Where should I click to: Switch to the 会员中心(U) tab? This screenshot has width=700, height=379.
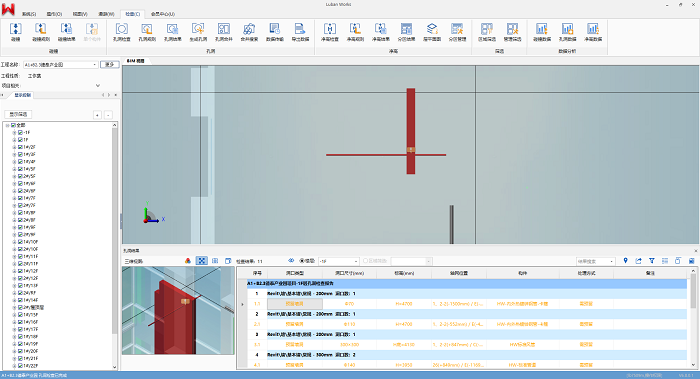point(162,14)
